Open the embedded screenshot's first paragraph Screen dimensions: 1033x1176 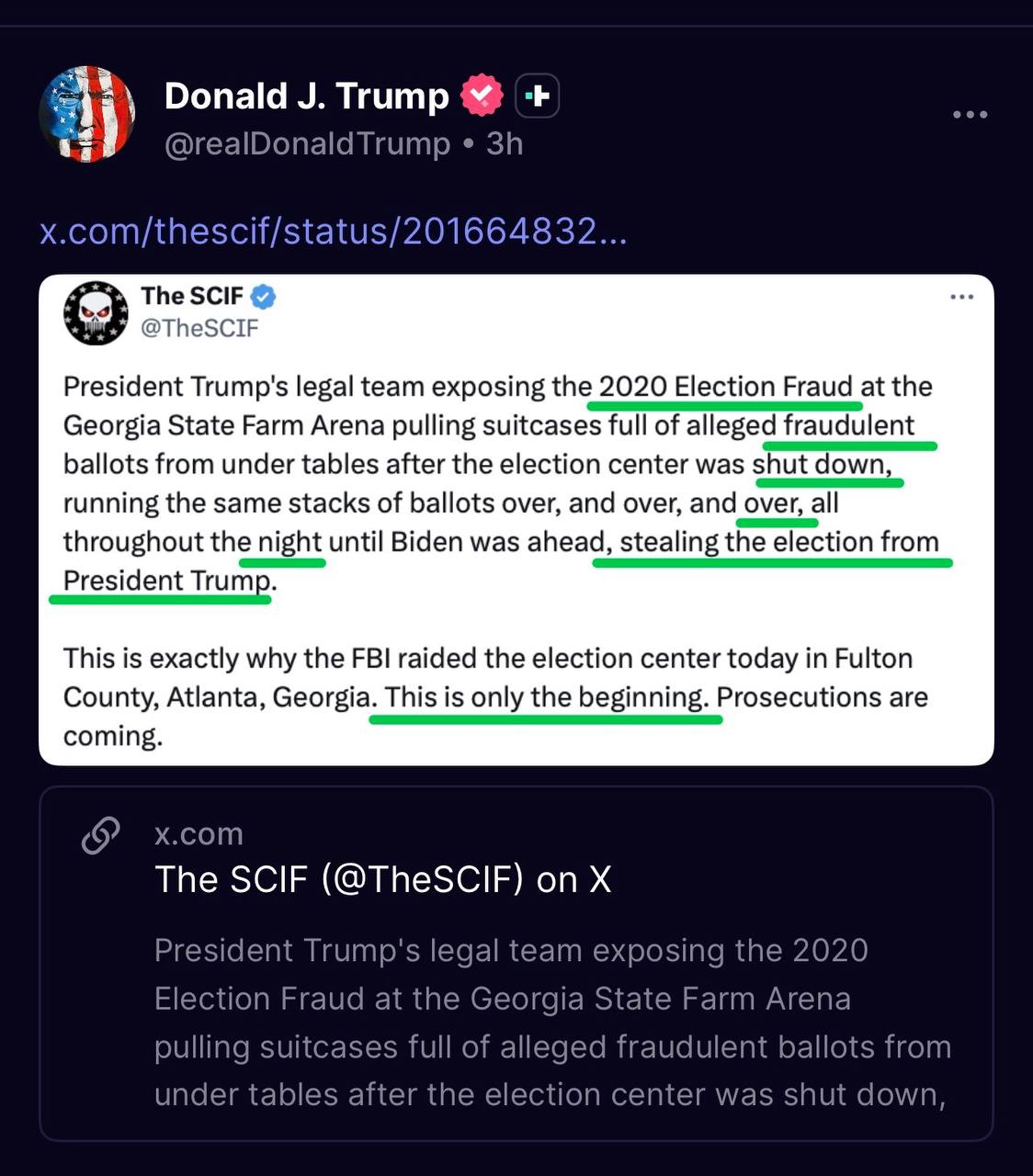[496, 483]
